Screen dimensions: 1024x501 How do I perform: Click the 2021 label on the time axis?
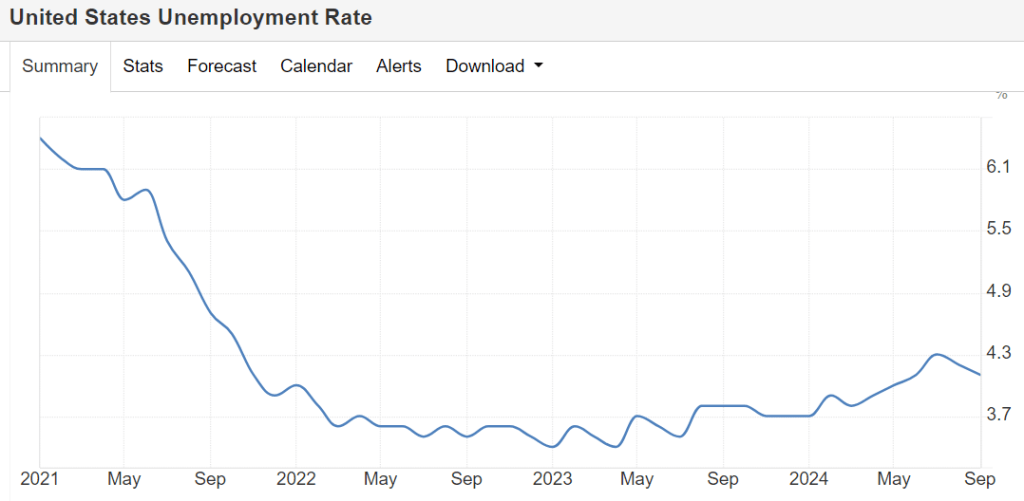39,480
